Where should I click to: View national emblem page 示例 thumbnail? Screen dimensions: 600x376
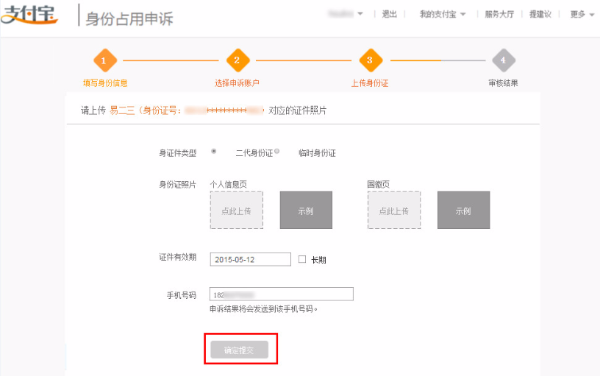point(463,210)
